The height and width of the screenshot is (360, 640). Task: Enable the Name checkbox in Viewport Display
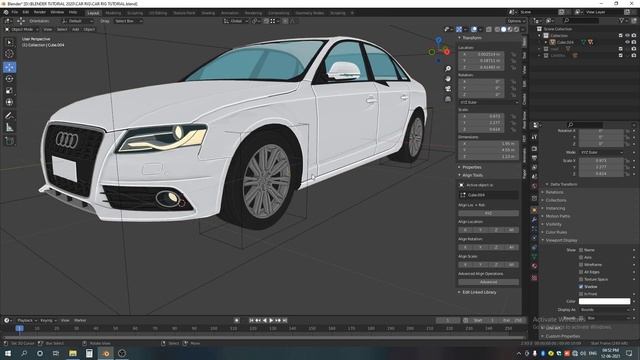(x=581, y=250)
